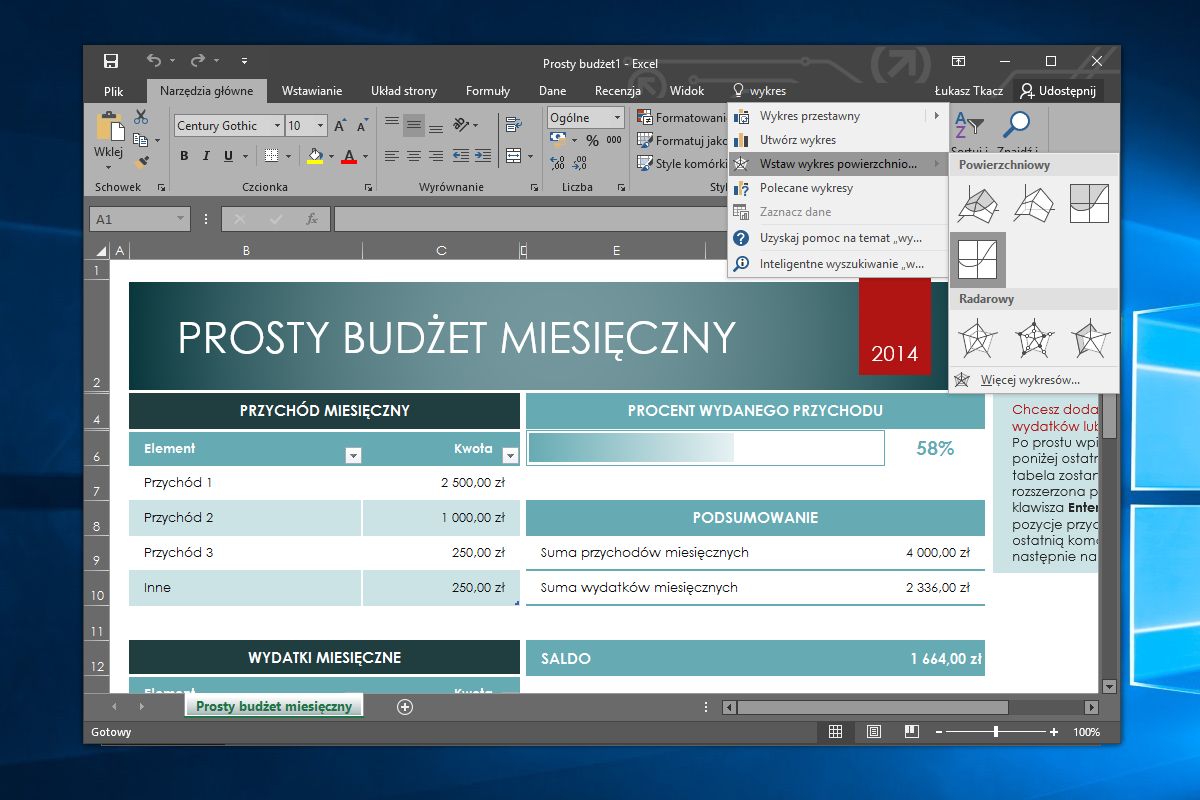Click the A1 name box field
This screenshot has width=1200, height=800.
click(132, 219)
